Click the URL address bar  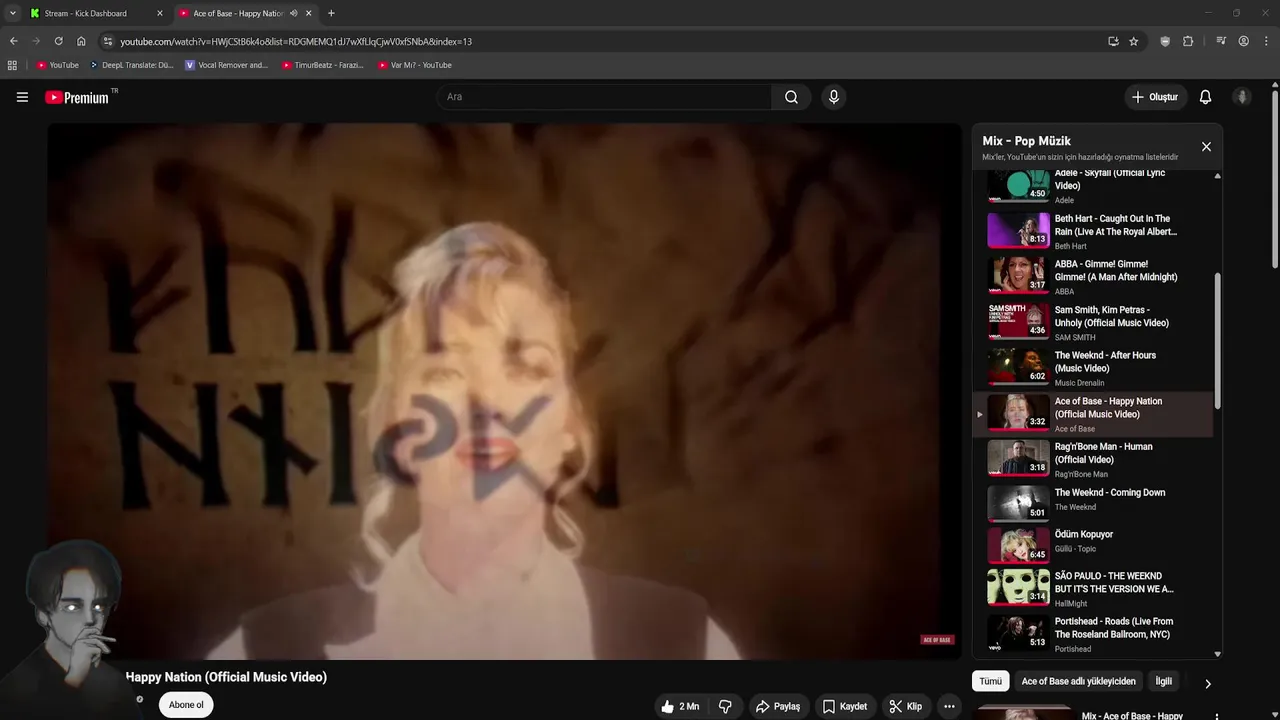(600, 41)
